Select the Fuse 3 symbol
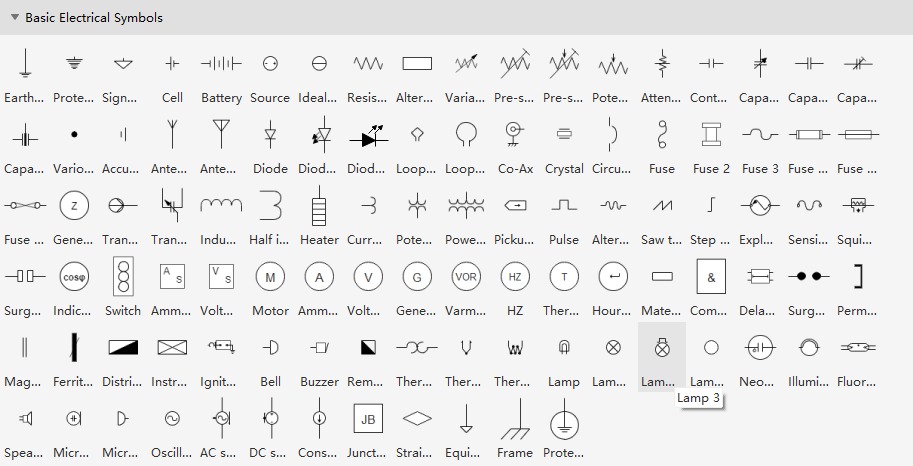Image resolution: width=913 pixels, height=466 pixels. click(760, 135)
